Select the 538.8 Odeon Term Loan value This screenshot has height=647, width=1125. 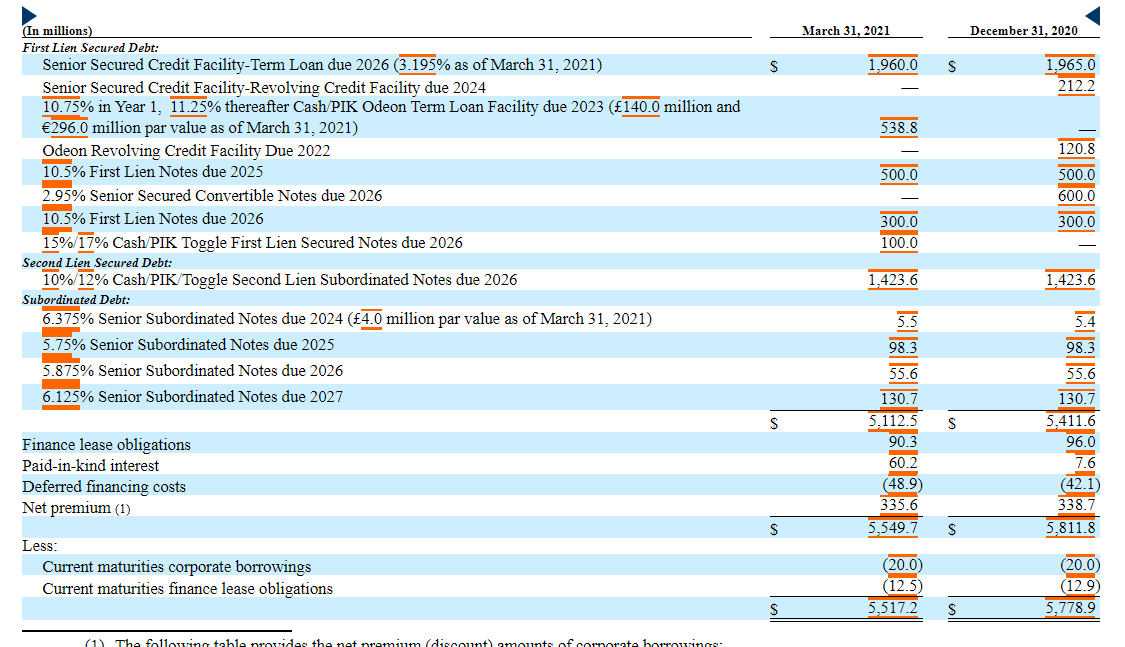tap(900, 128)
